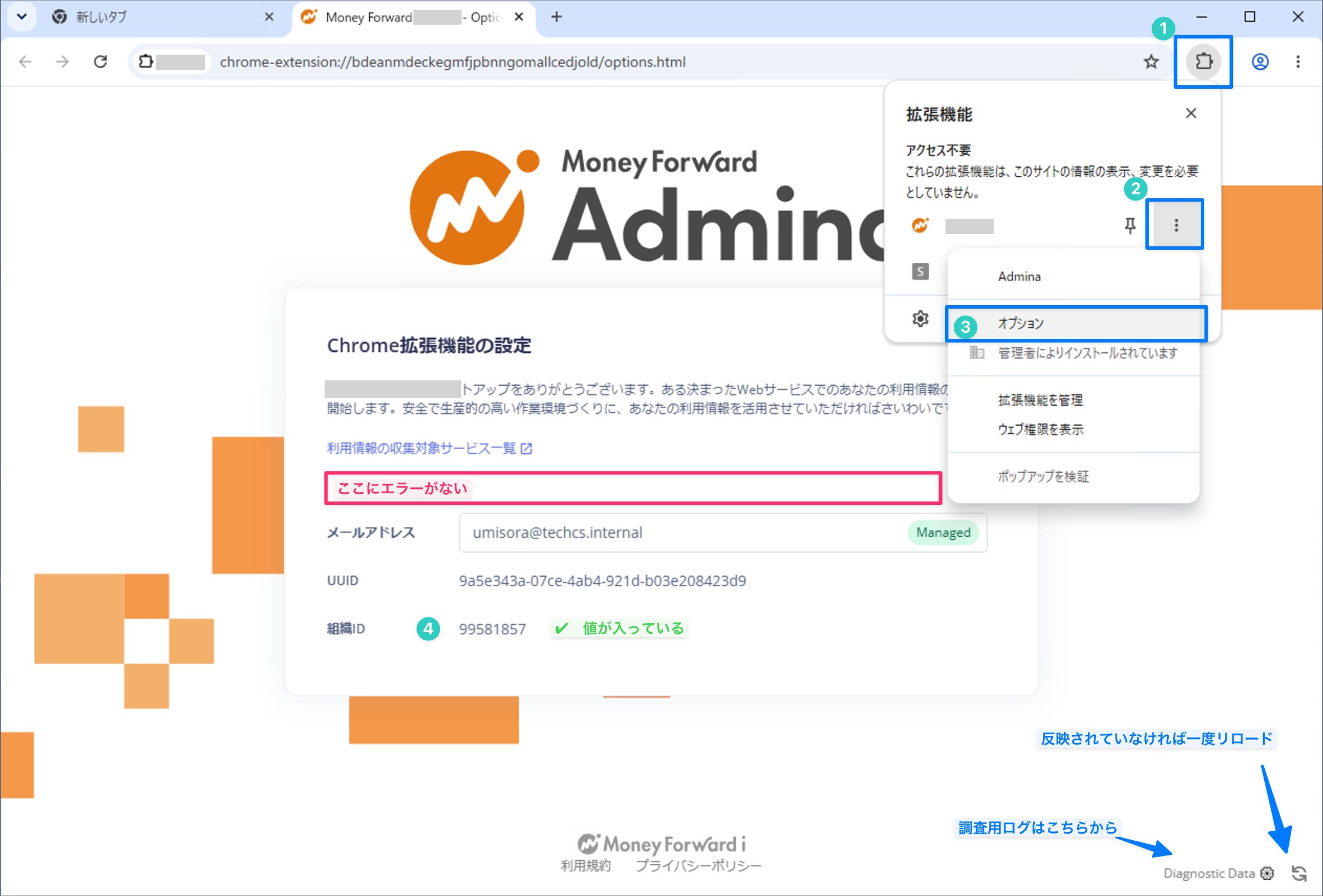Screen dimensions: 1323x896
Task: Maximize the Chrome window
Action: point(1250,17)
